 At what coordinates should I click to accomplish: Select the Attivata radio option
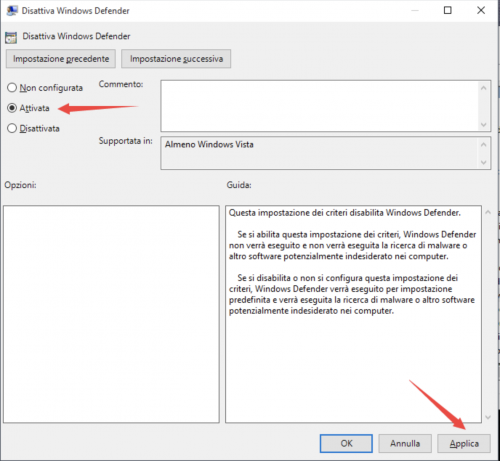pyautogui.click(x=12, y=108)
